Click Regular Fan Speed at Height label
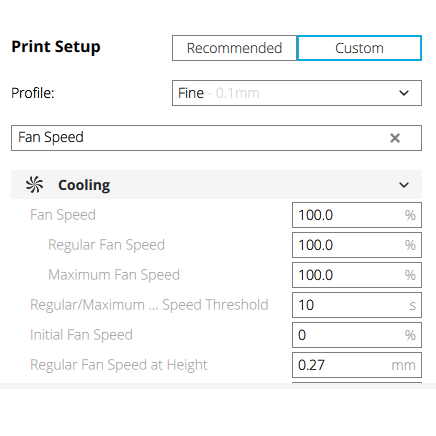The width and height of the screenshot is (436, 436). tap(119, 365)
